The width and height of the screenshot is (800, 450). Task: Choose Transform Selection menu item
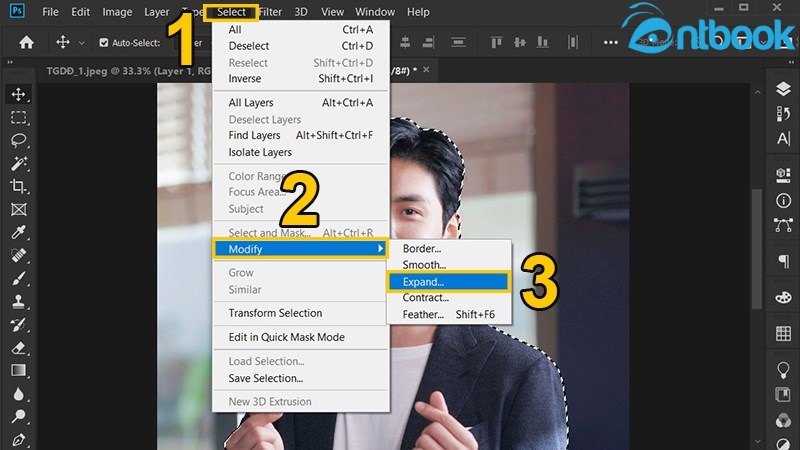tap(301, 313)
